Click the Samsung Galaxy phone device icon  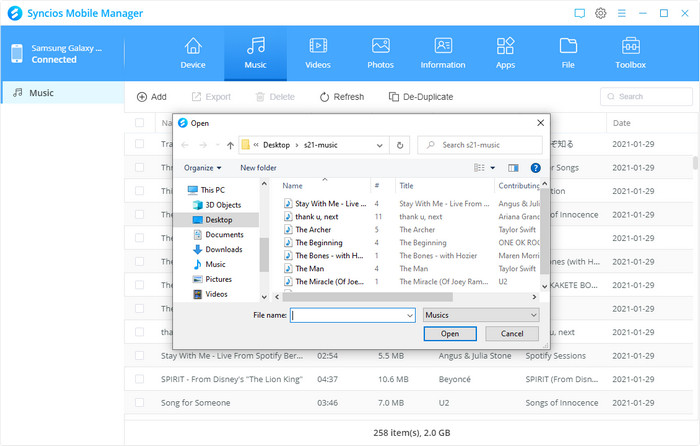(x=17, y=54)
